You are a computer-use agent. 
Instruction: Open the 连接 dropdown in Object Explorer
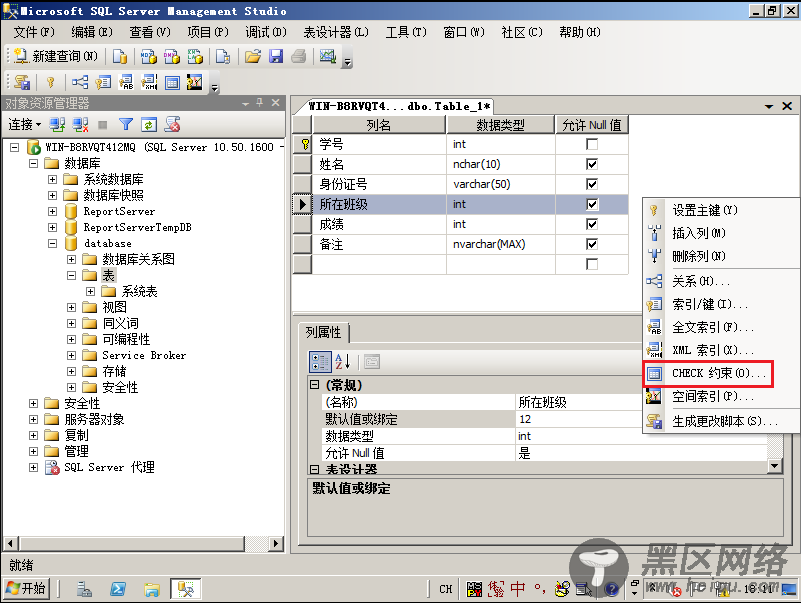point(25,124)
